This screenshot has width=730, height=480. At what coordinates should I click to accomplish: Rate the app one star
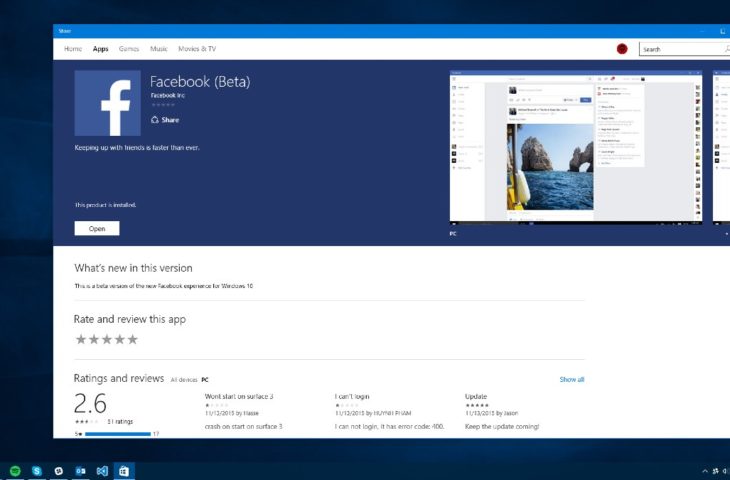click(81, 339)
